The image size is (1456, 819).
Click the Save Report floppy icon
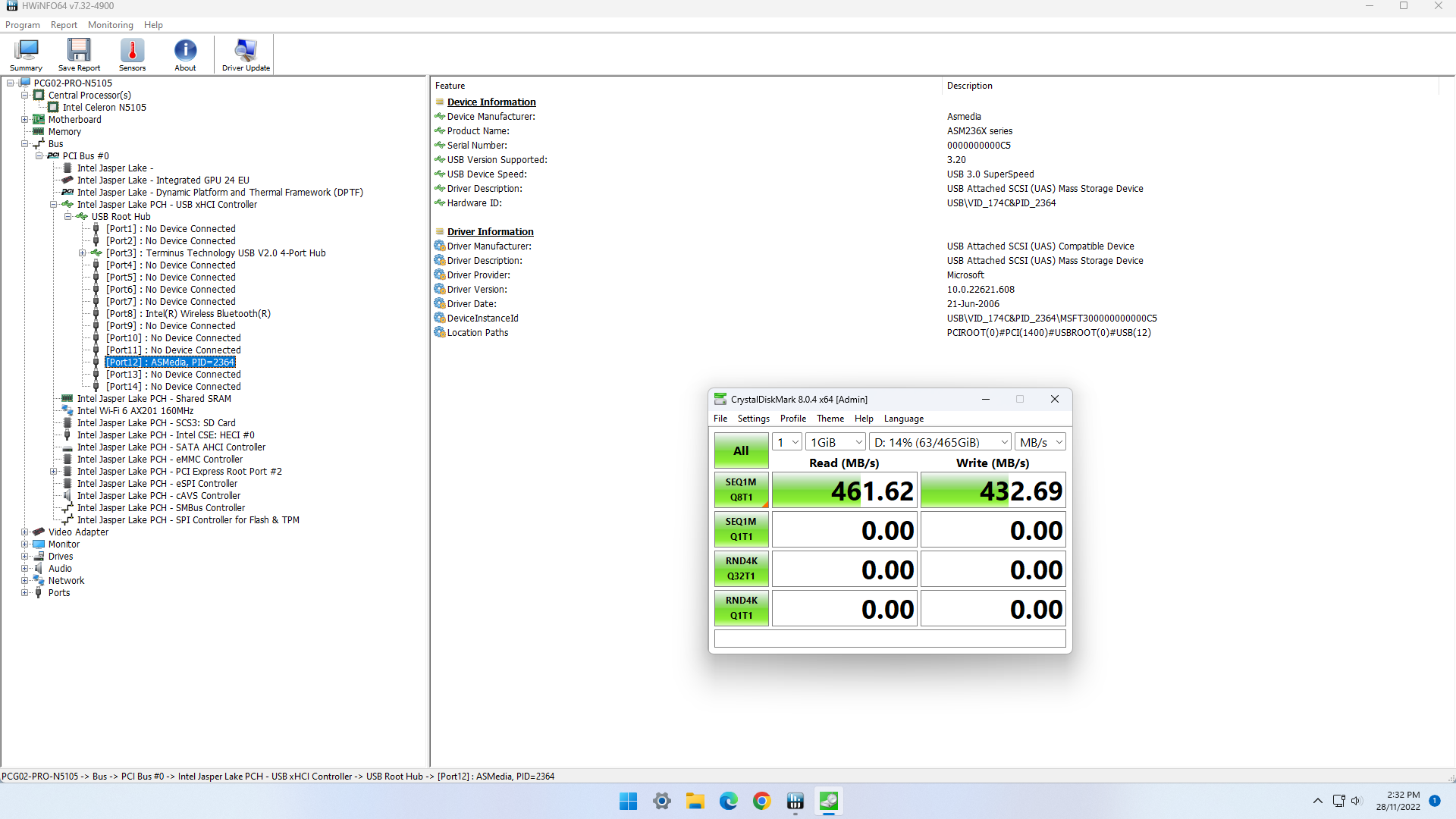tap(79, 55)
